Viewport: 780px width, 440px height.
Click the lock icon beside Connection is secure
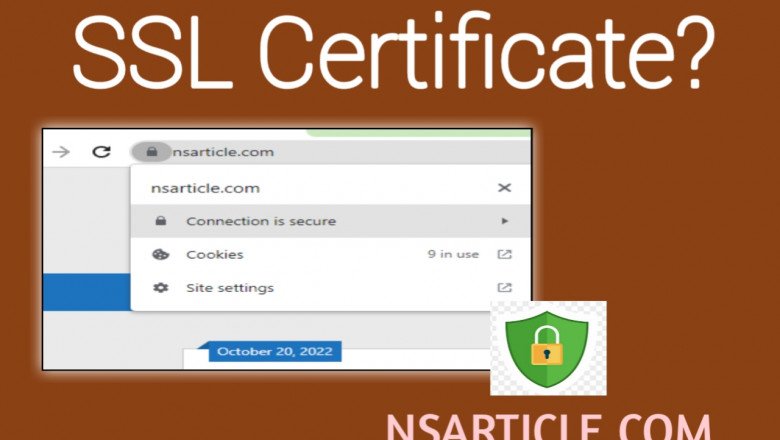click(x=160, y=221)
